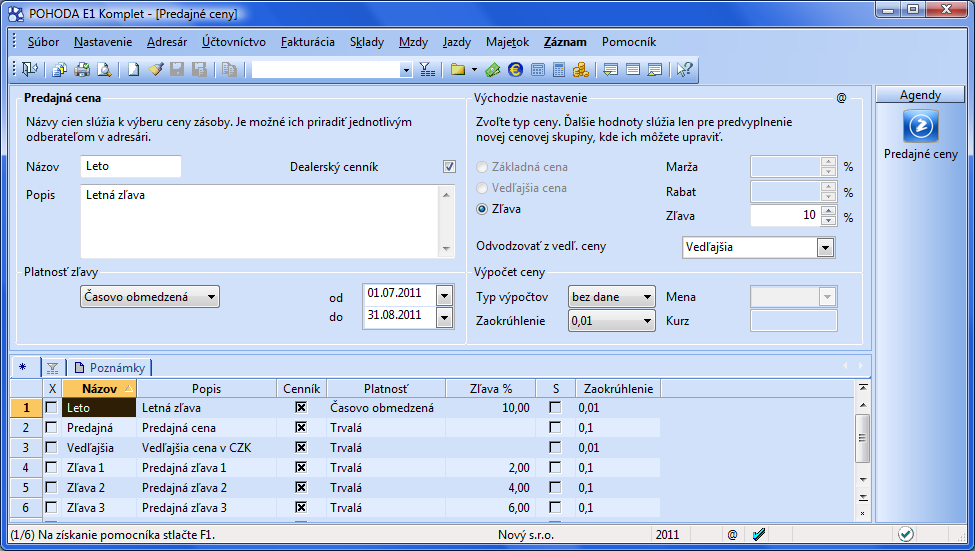Expand Odvodzovať z vedľ. ceny dropdown
The image size is (975, 551).
tap(825, 248)
